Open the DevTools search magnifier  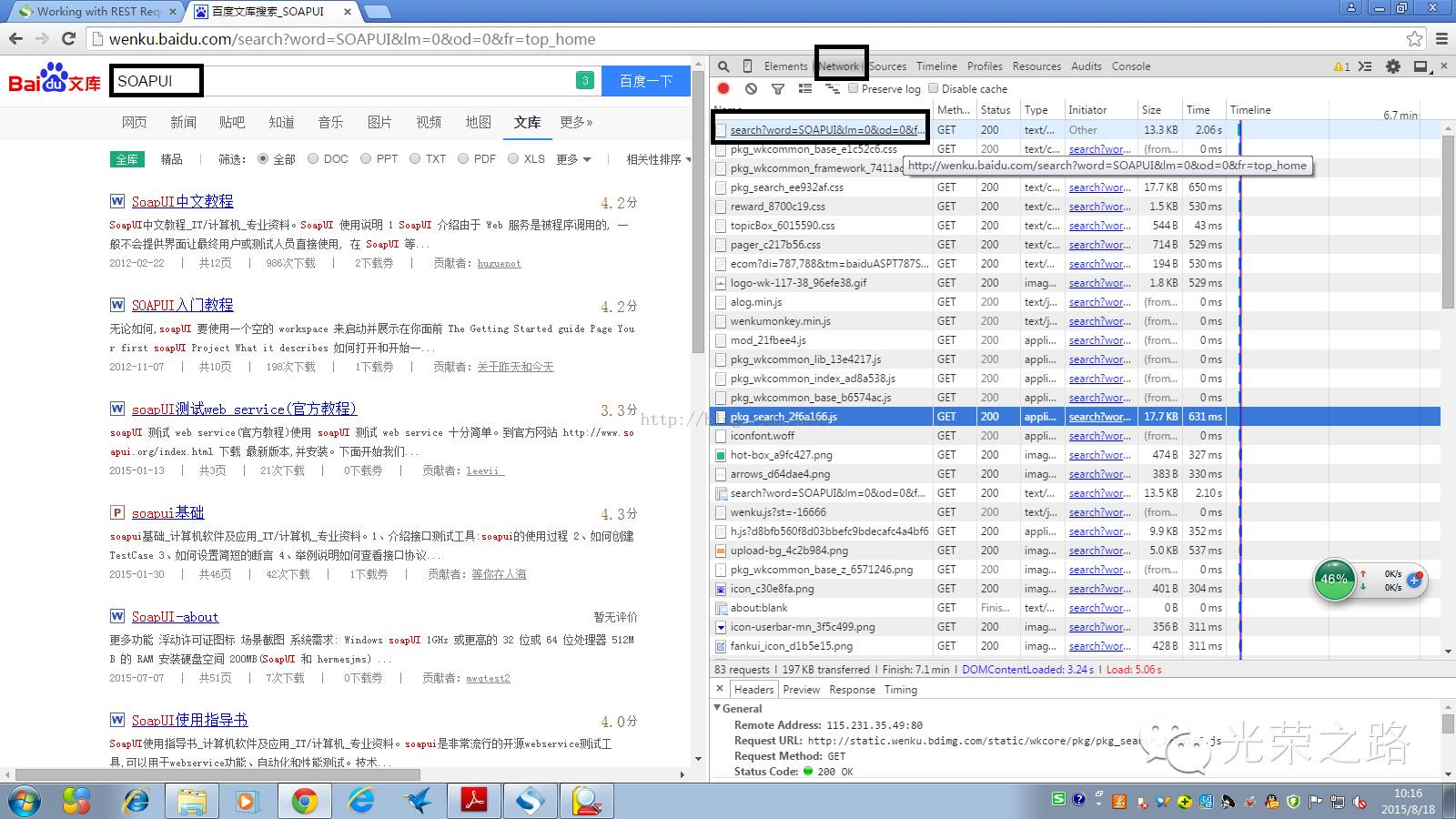point(723,66)
